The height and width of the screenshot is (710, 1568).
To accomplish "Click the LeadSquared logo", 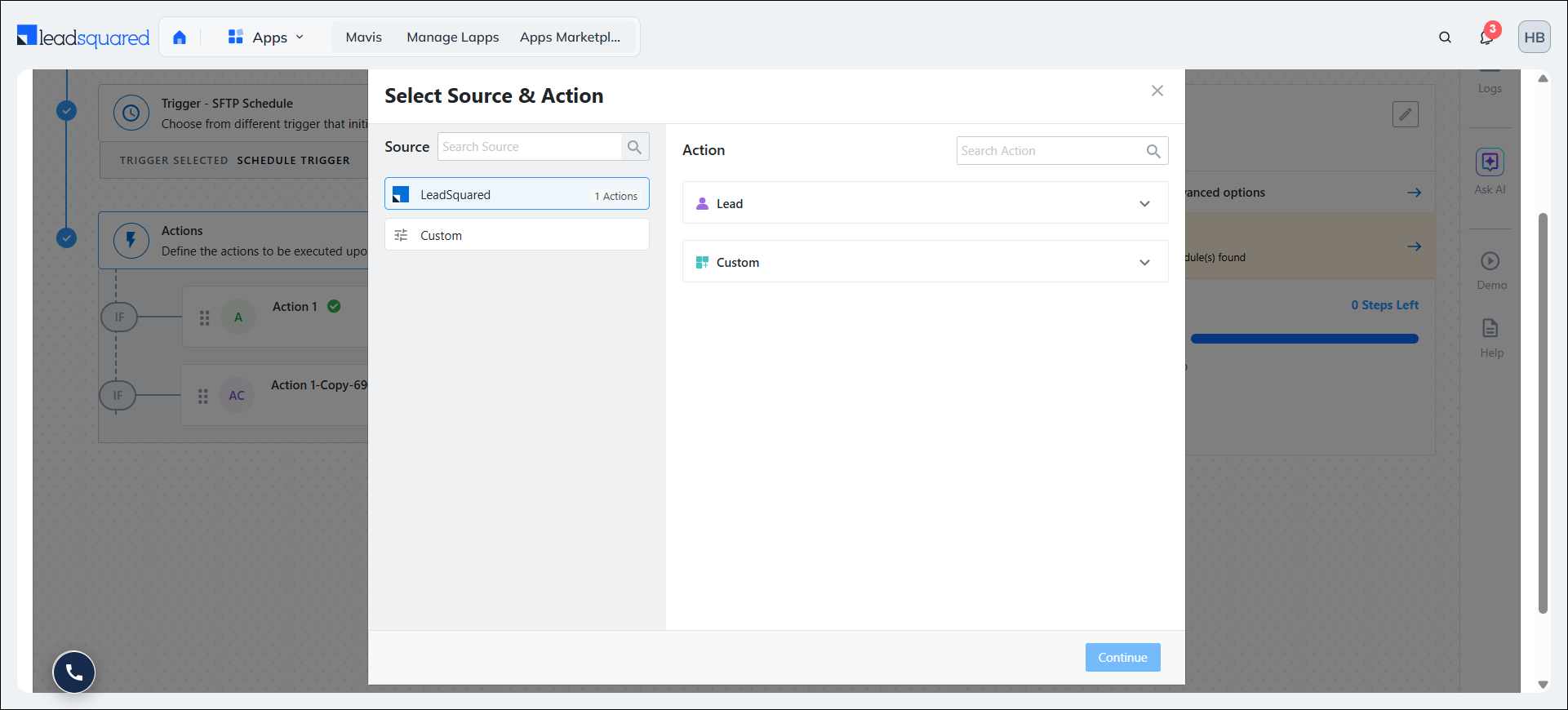I will click(x=83, y=37).
